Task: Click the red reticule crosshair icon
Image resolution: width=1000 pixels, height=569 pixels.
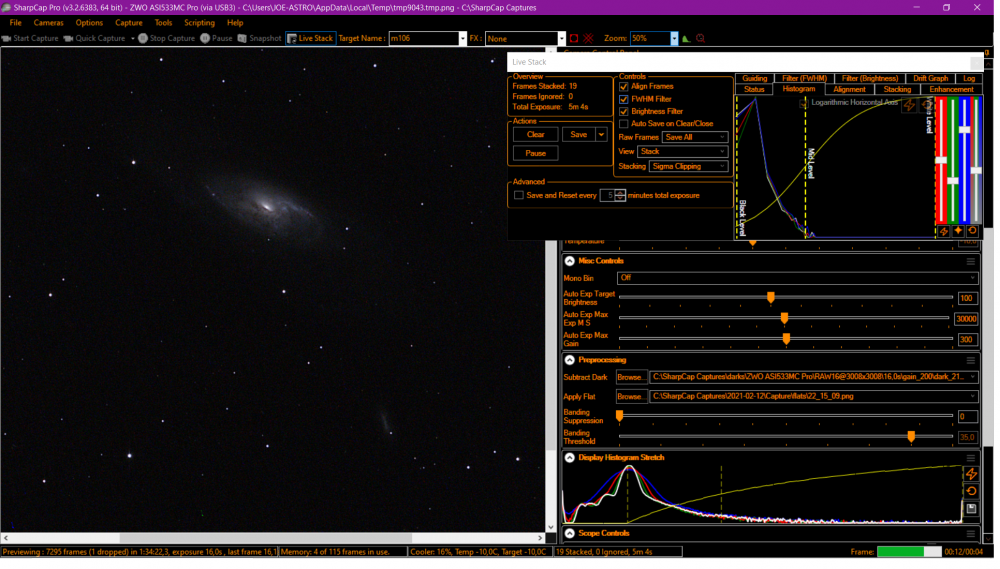Action: coord(588,38)
